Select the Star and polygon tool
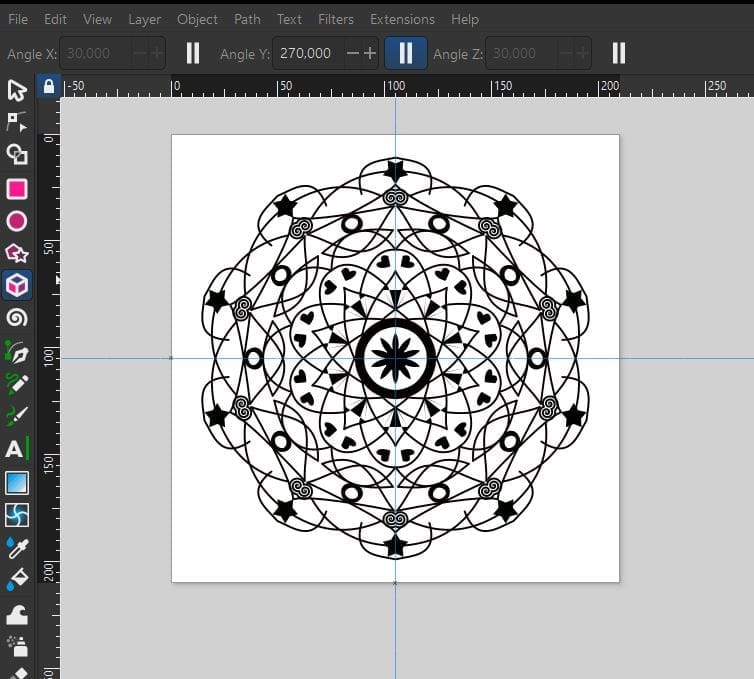Image resolution: width=754 pixels, height=679 pixels. click(x=17, y=253)
